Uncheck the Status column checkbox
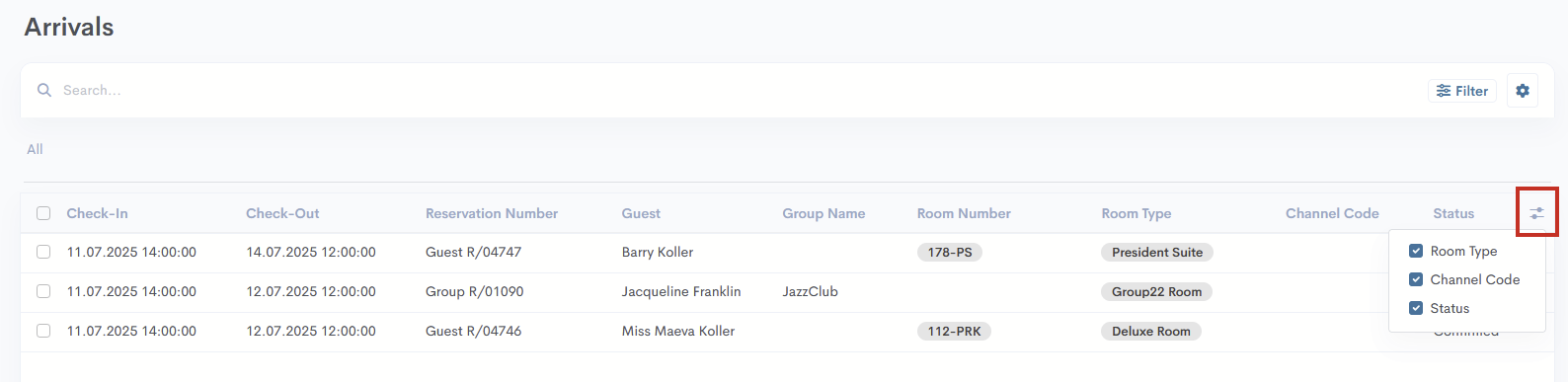 coord(1416,308)
